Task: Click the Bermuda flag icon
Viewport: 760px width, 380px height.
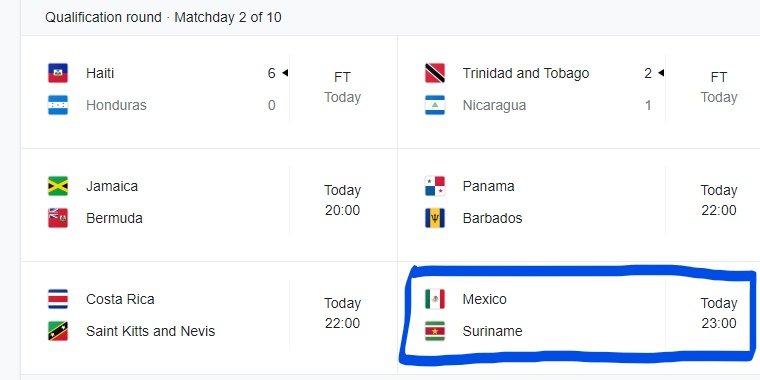Action: tap(58, 218)
